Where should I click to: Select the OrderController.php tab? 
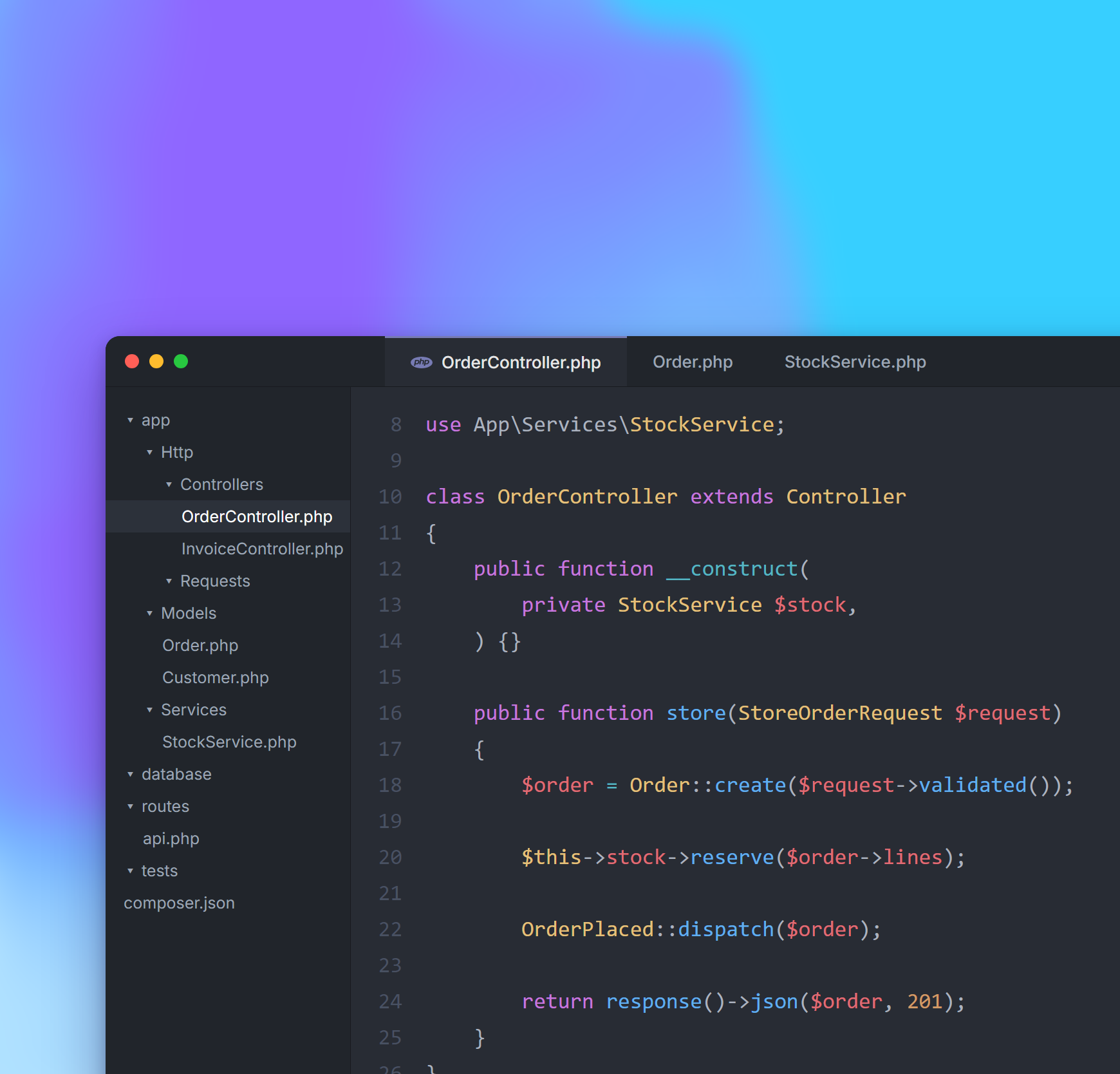(x=506, y=362)
